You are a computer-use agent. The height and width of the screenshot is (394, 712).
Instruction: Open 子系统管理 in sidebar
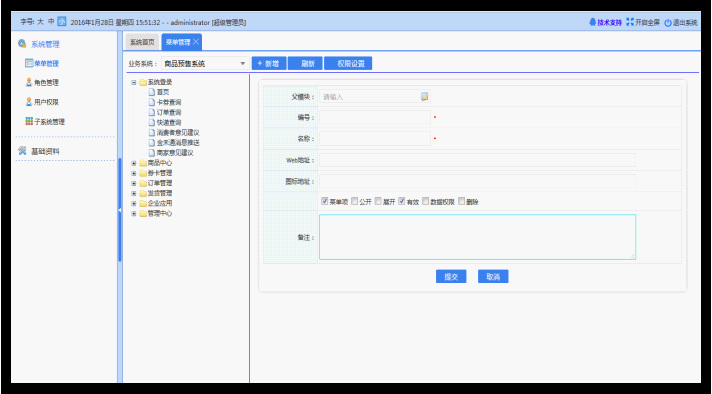click(x=49, y=122)
